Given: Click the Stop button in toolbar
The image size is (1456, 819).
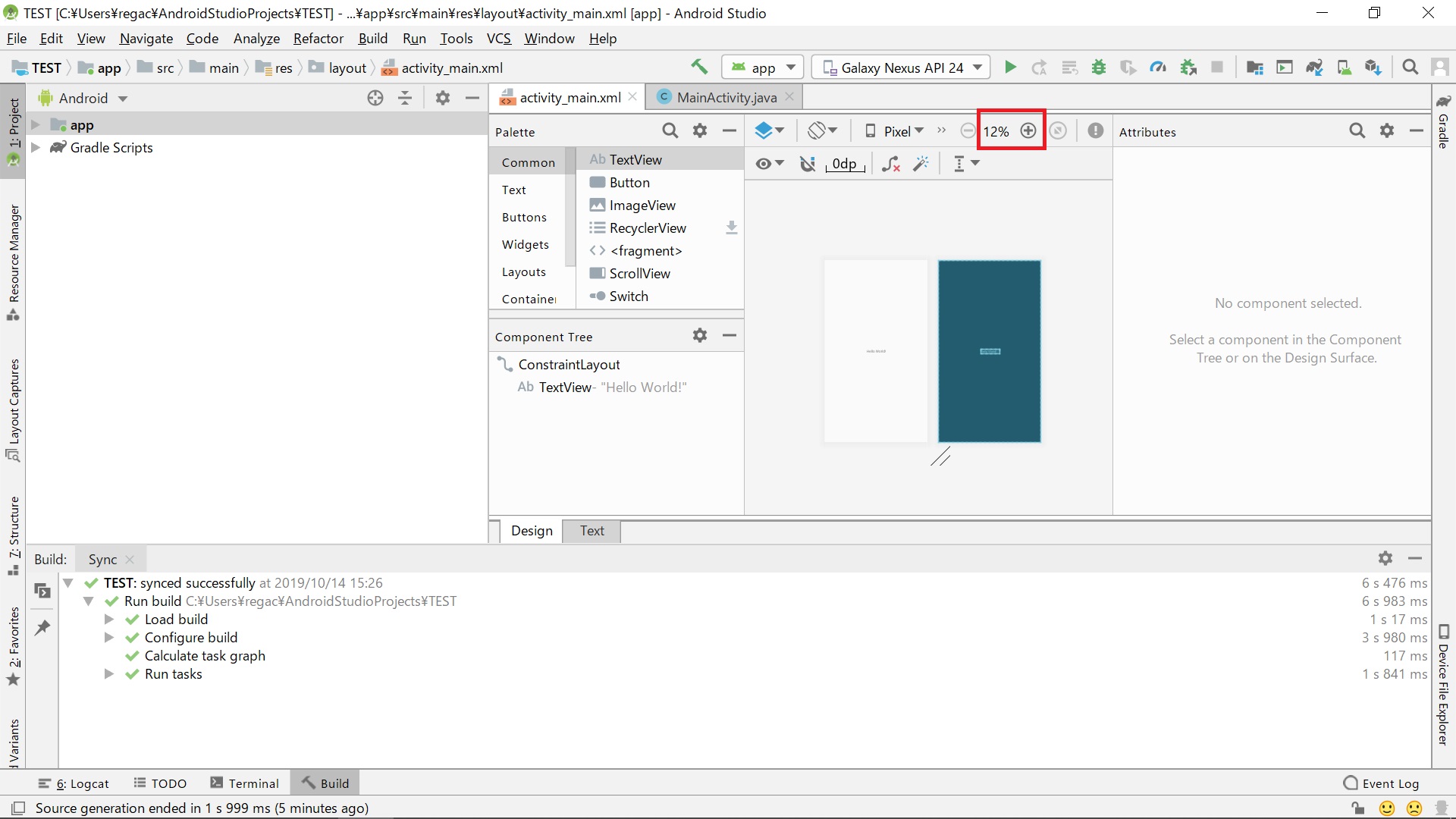Looking at the screenshot, I should (x=1217, y=67).
